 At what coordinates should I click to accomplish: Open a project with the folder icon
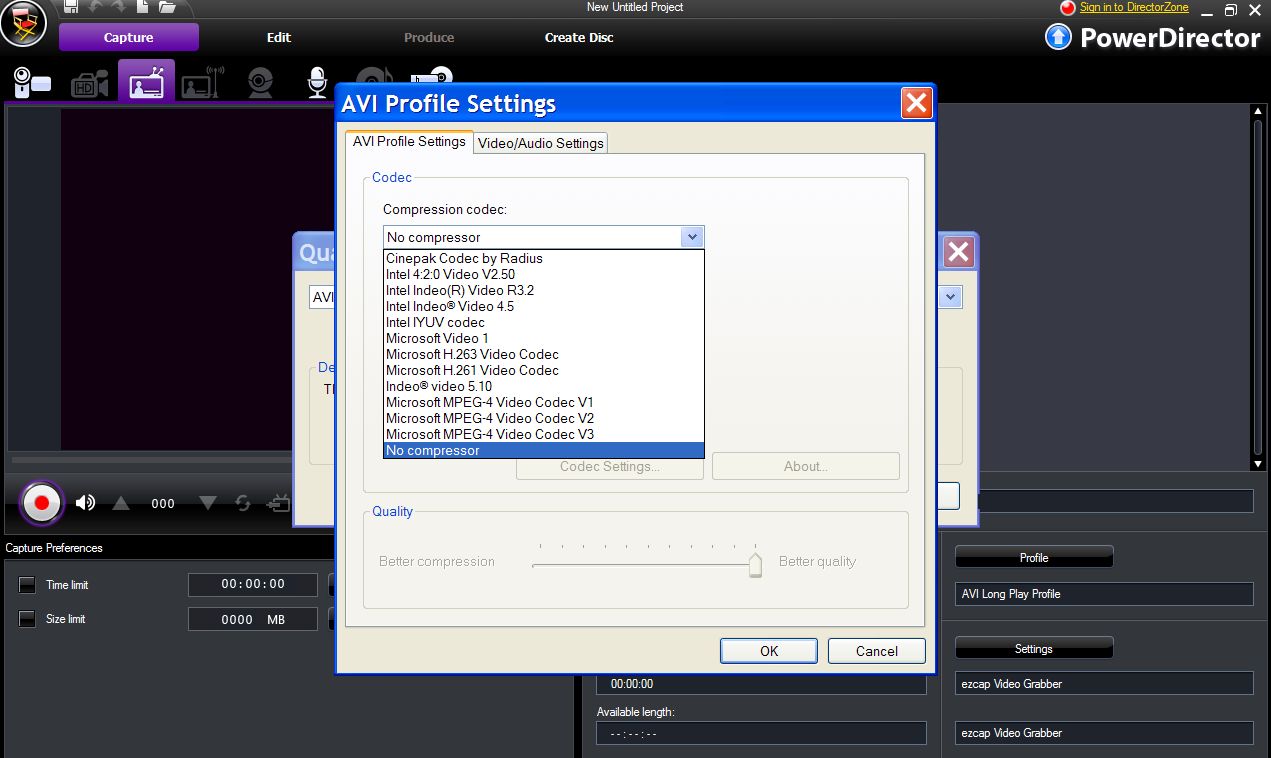point(167,7)
